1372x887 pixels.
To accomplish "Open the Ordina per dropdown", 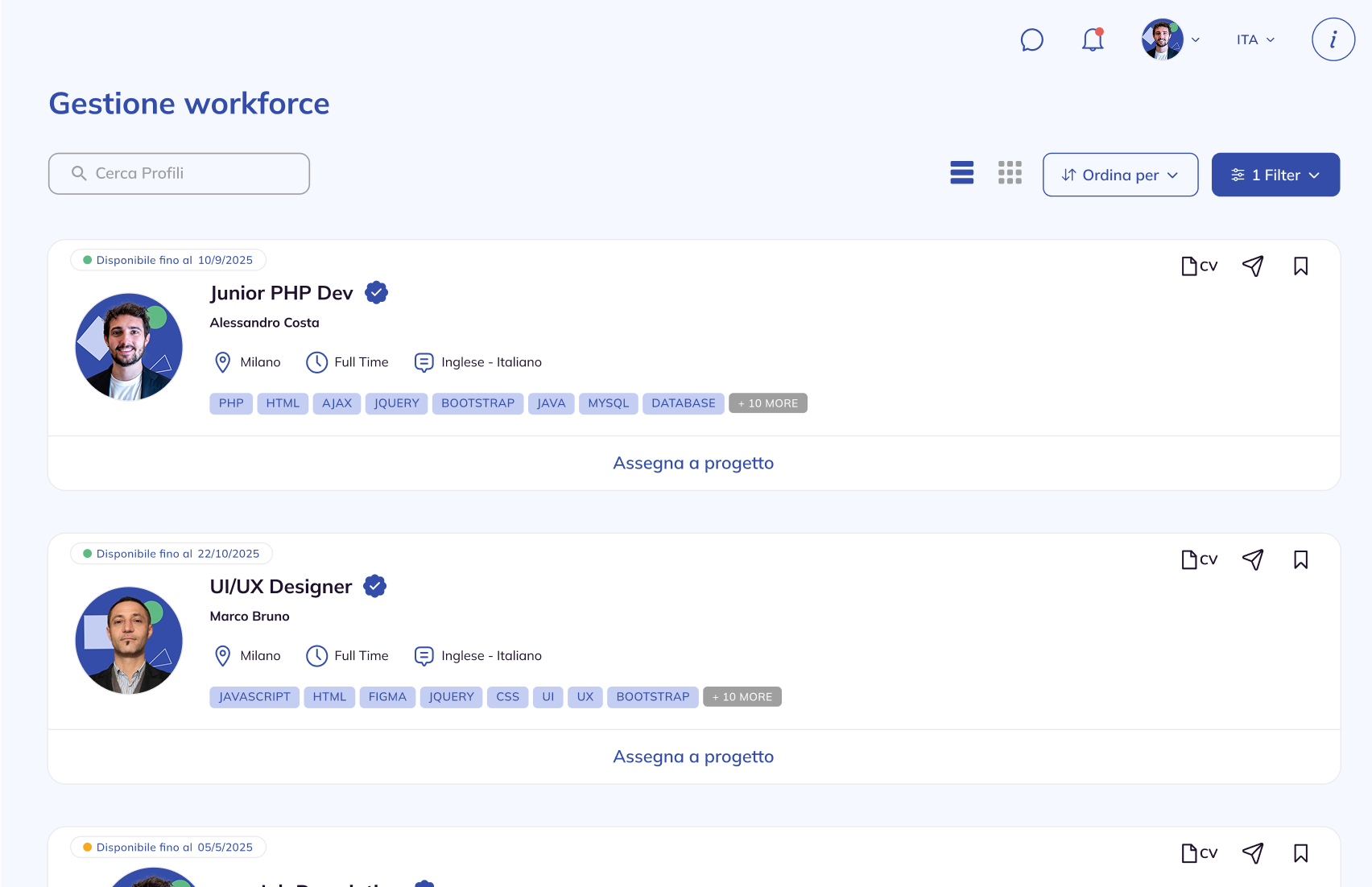I will (1120, 175).
